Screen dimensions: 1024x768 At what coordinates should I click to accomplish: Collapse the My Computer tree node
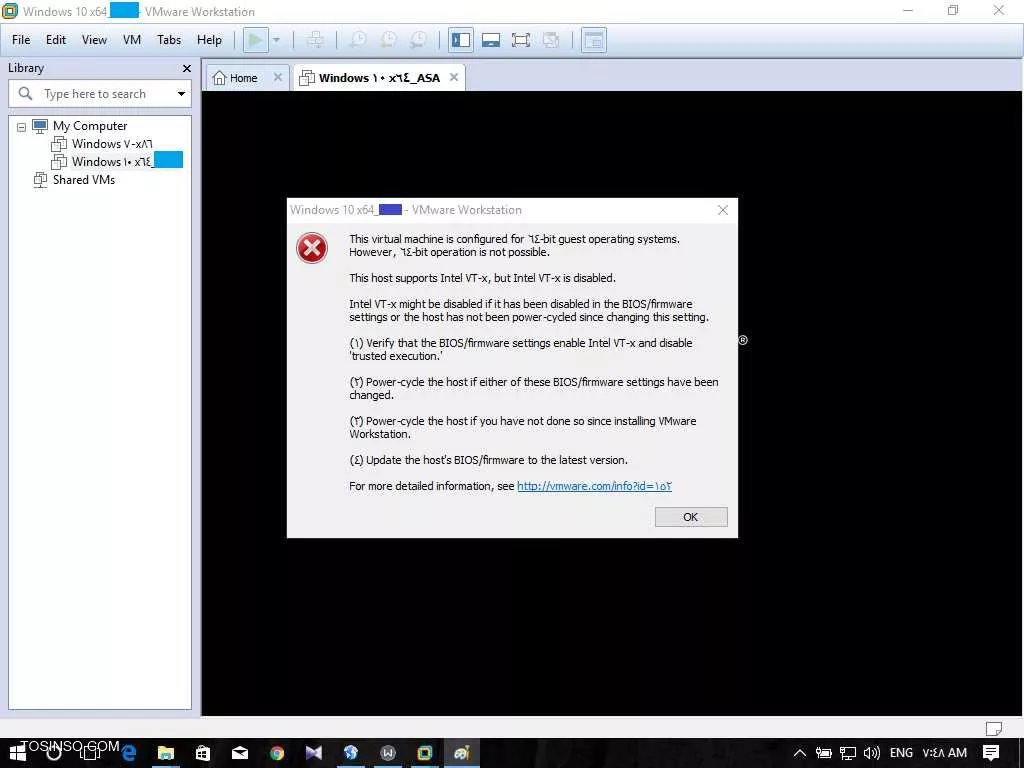[22, 127]
